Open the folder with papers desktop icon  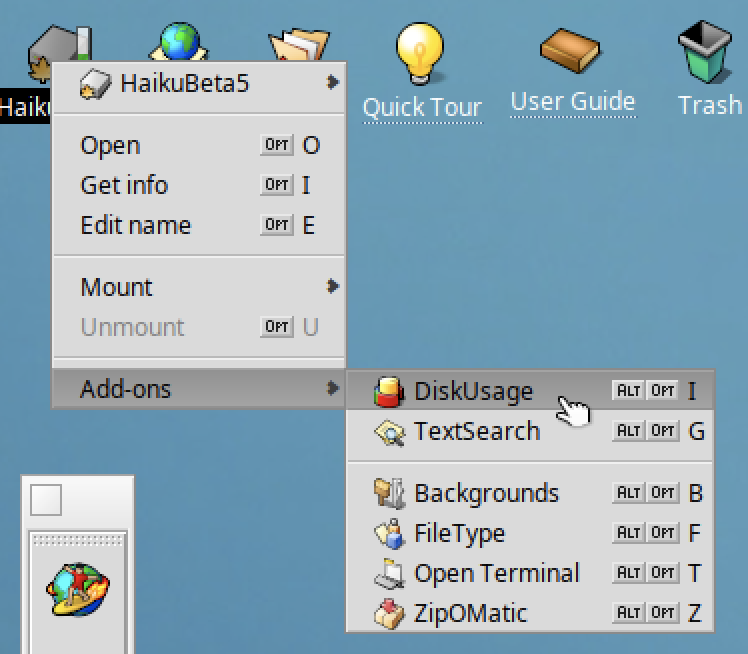299,44
